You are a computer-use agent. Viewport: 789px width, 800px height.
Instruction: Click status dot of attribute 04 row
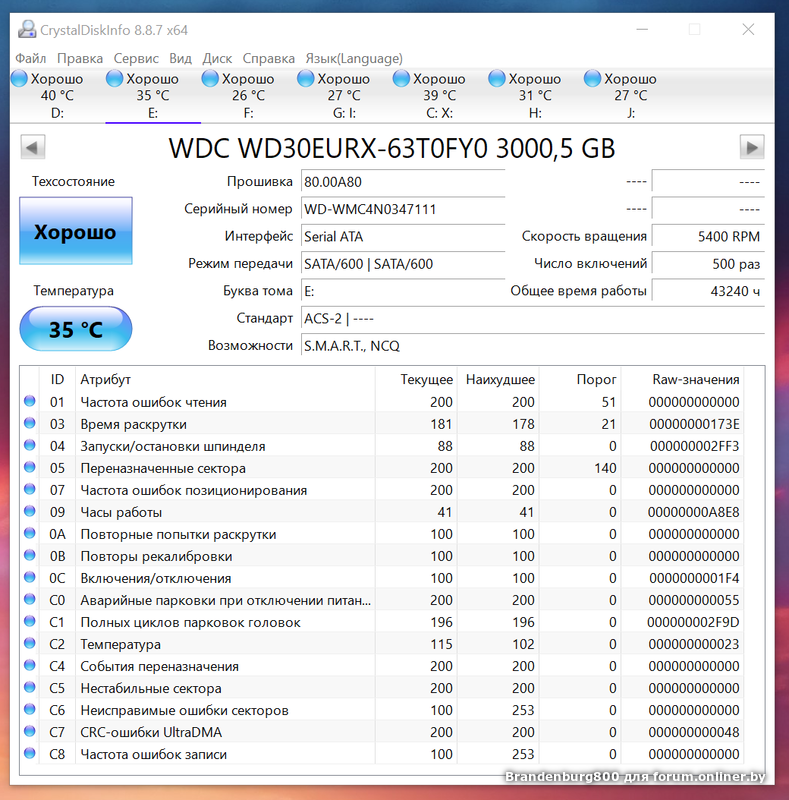pyautogui.click(x=30, y=445)
